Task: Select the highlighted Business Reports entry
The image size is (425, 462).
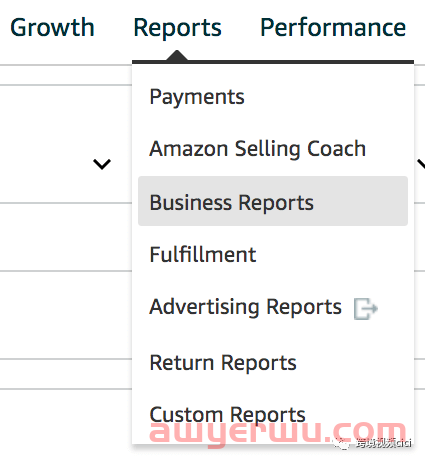Action: 273,201
